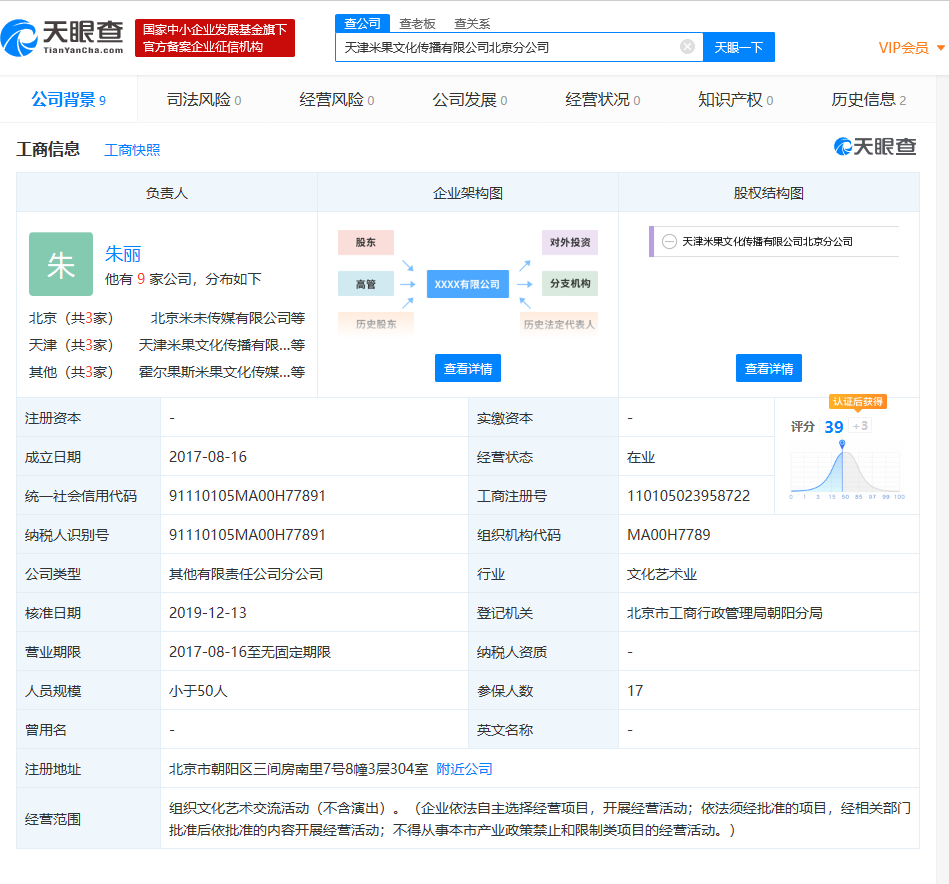This screenshot has width=949, height=884.
Task: Switch to the 查老板 search tab
Action: pyautogui.click(x=417, y=24)
